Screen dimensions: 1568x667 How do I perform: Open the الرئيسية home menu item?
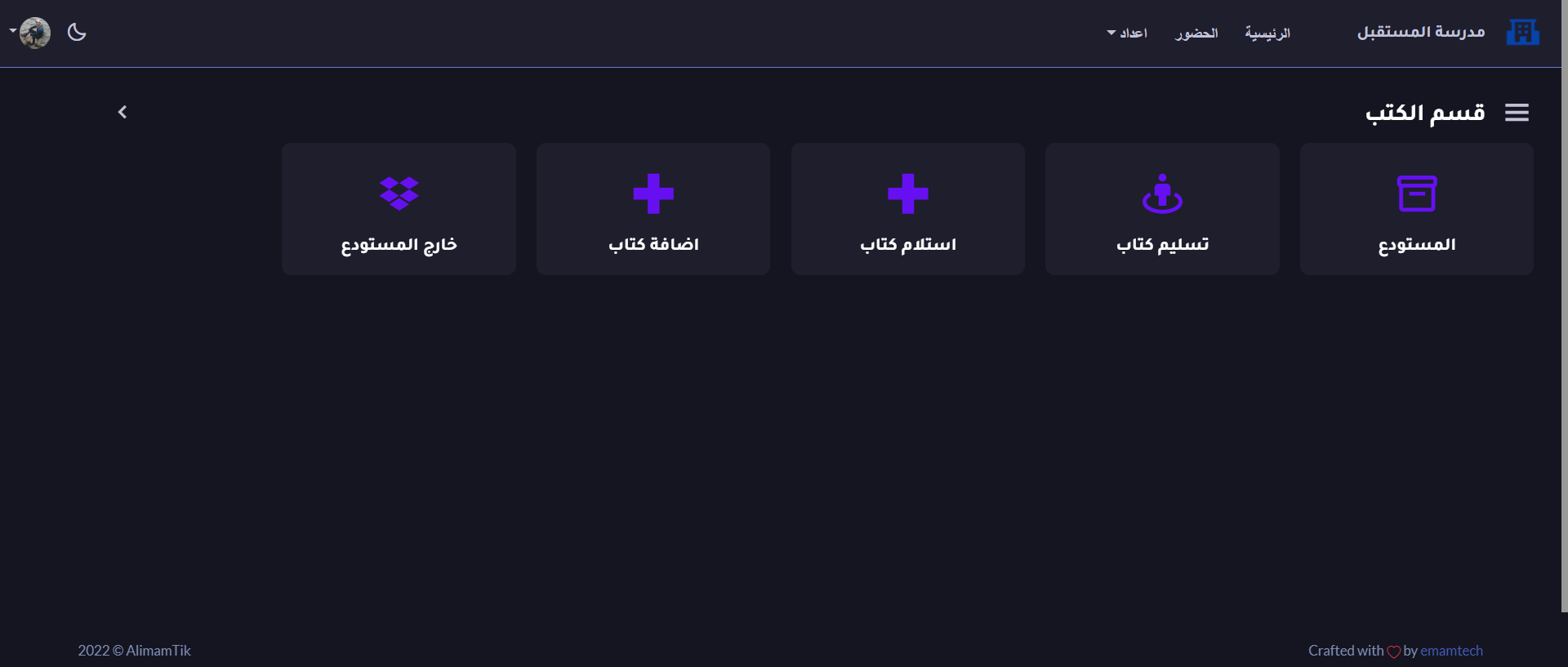click(1267, 33)
